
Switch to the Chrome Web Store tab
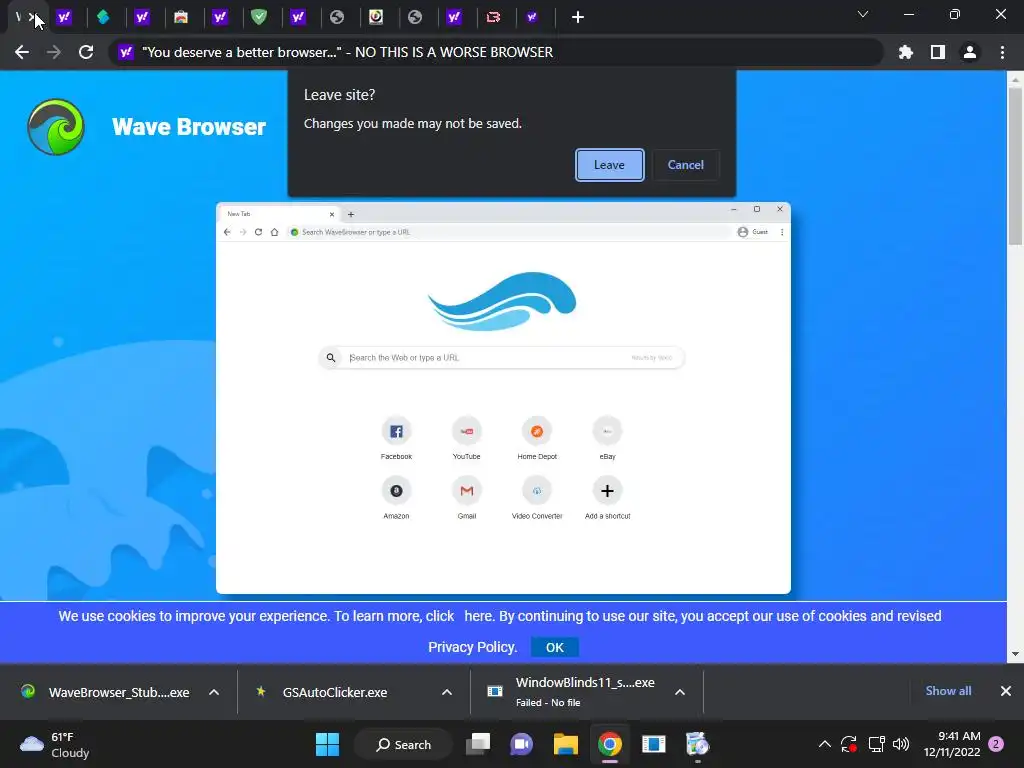click(181, 17)
